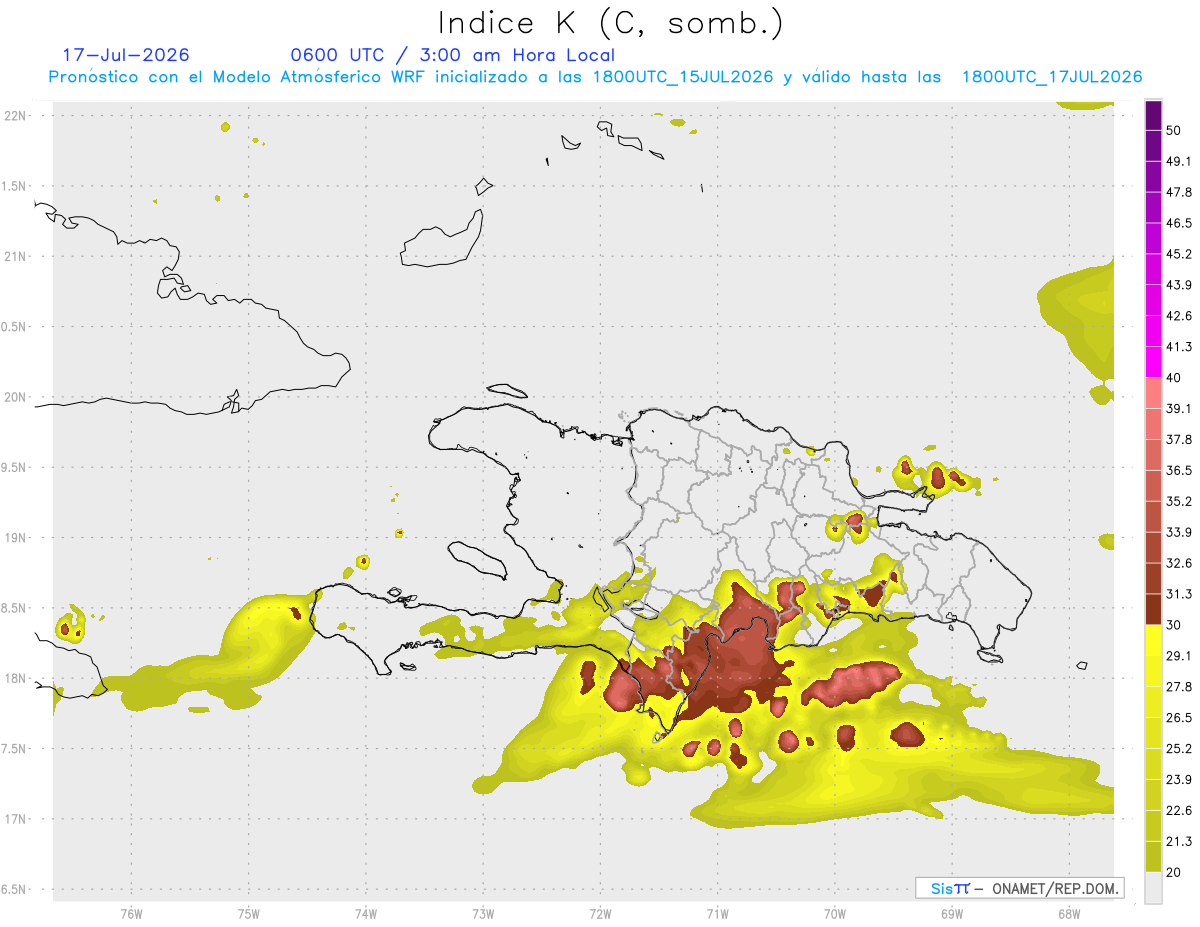Image resolution: width=1200 pixels, height=927 pixels.
Task: Click colorbar value "41.3"
Action: (1179, 347)
